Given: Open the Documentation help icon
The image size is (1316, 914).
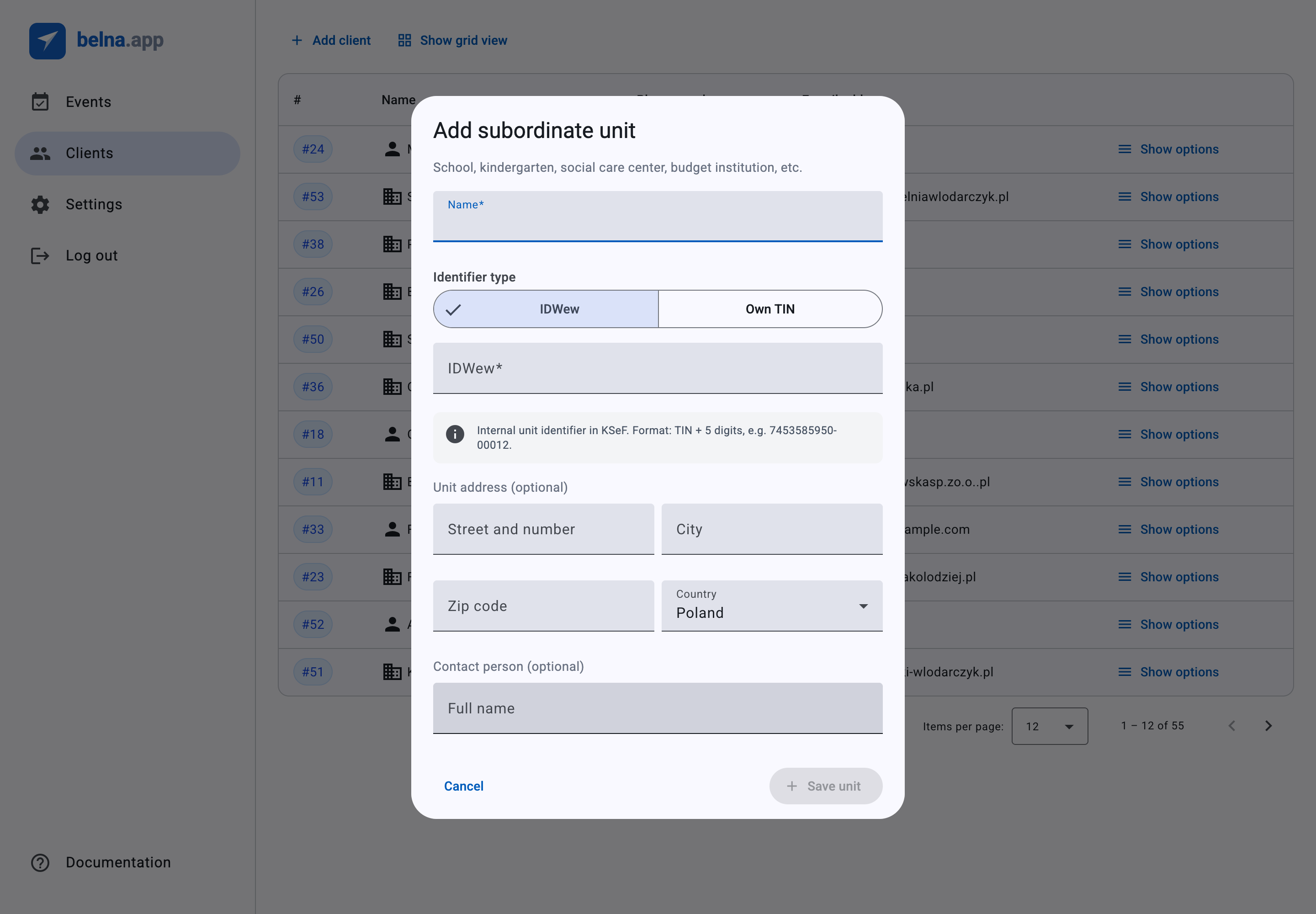Looking at the screenshot, I should pyautogui.click(x=40, y=862).
